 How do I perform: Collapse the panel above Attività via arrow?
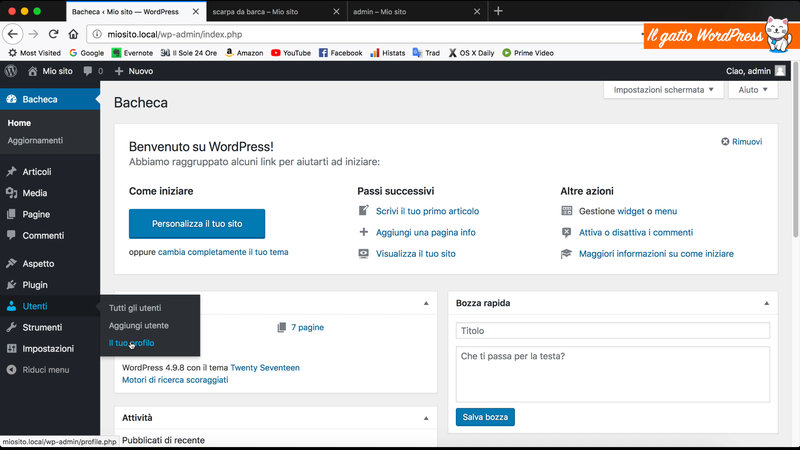tap(426, 303)
